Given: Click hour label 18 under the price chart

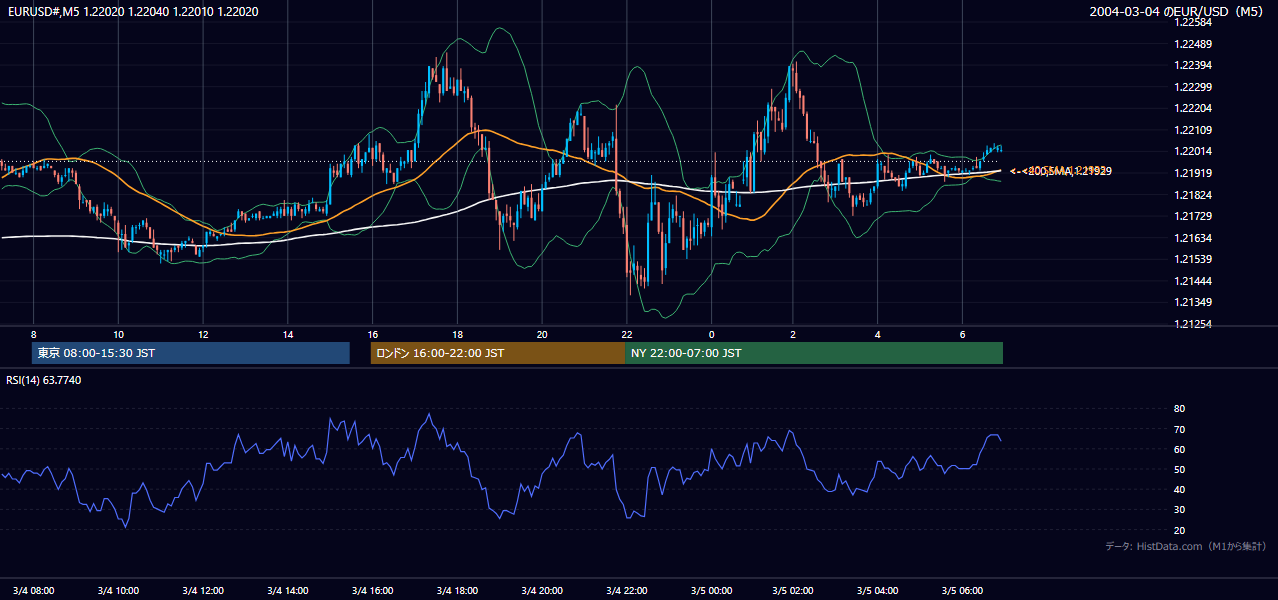Looking at the screenshot, I should click(x=457, y=334).
